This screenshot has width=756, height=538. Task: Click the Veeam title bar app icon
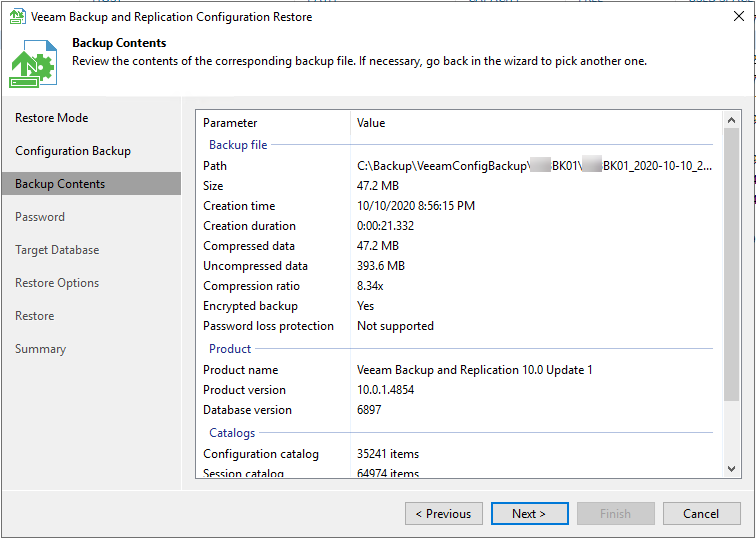[x=17, y=17]
